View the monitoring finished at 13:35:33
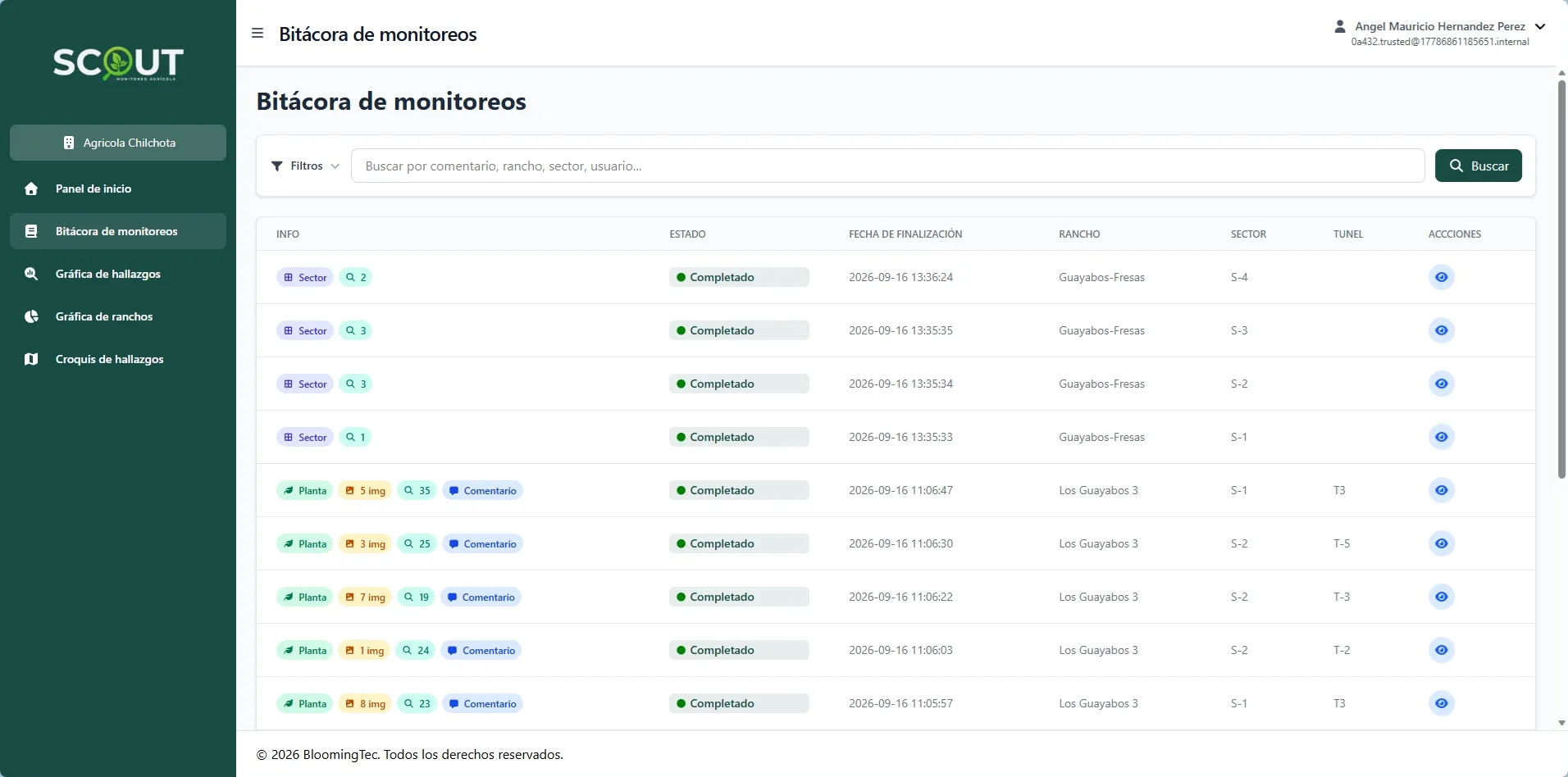The width and height of the screenshot is (1568, 777). 1442,437
